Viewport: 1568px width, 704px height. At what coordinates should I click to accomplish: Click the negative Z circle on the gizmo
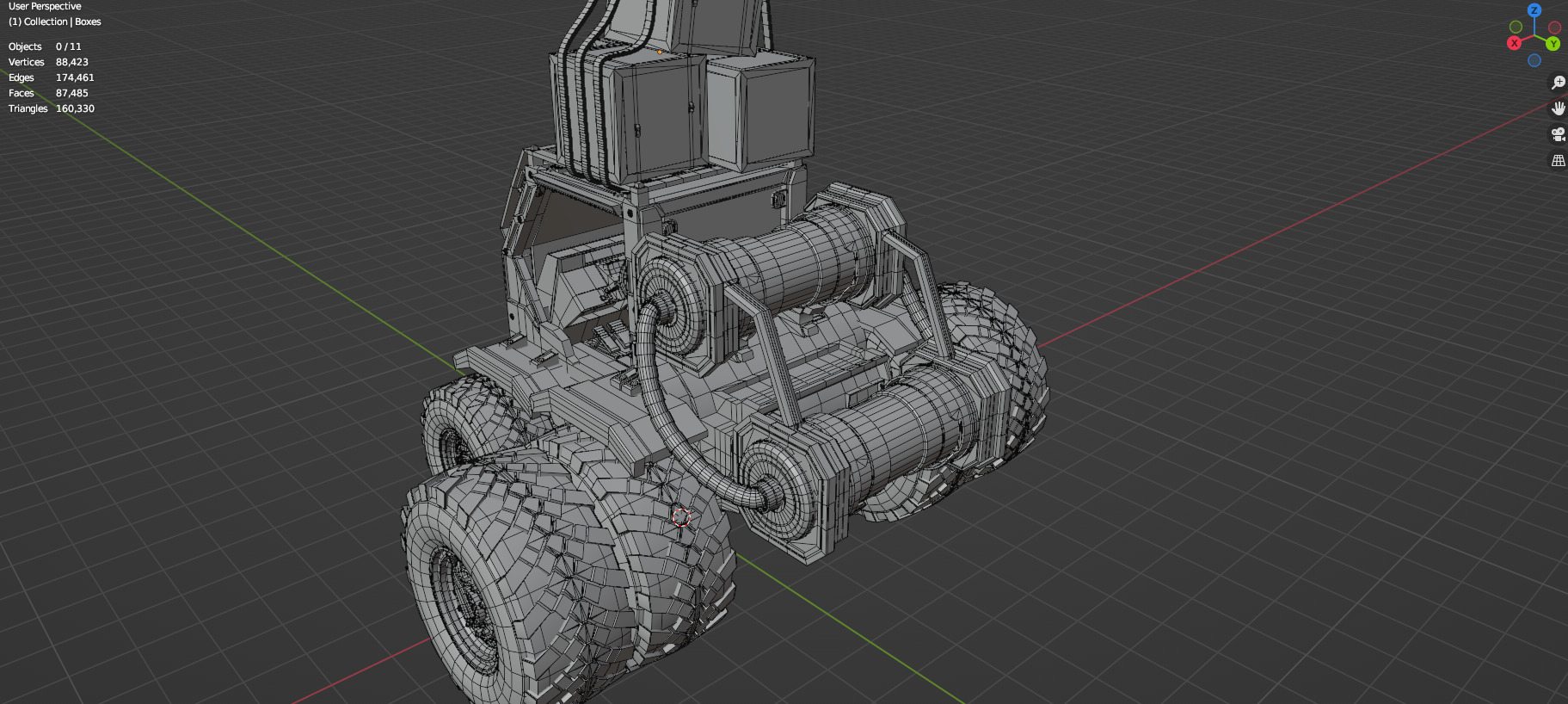coord(1534,60)
